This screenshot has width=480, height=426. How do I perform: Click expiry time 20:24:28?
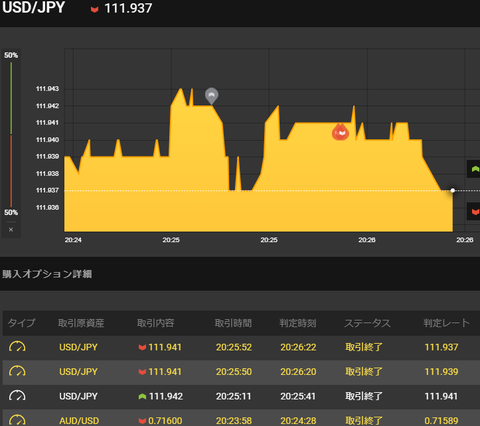298,421
